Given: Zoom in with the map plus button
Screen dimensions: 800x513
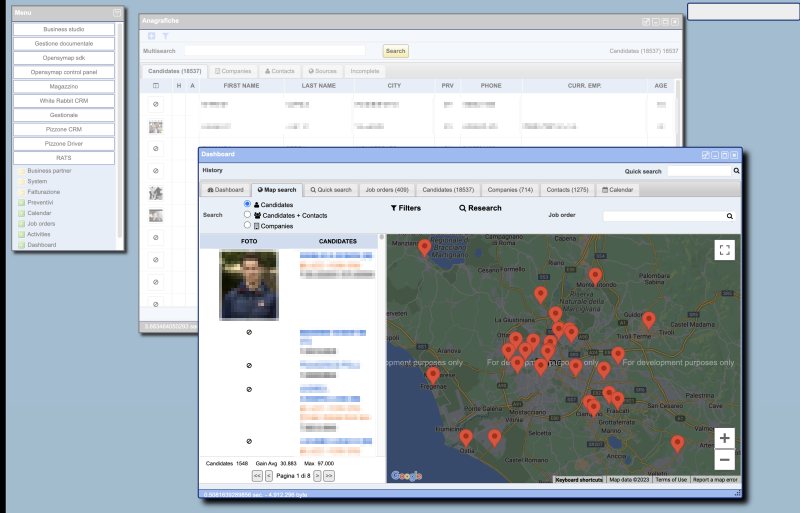Looking at the screenshot, I should click(x=724, y=438).
